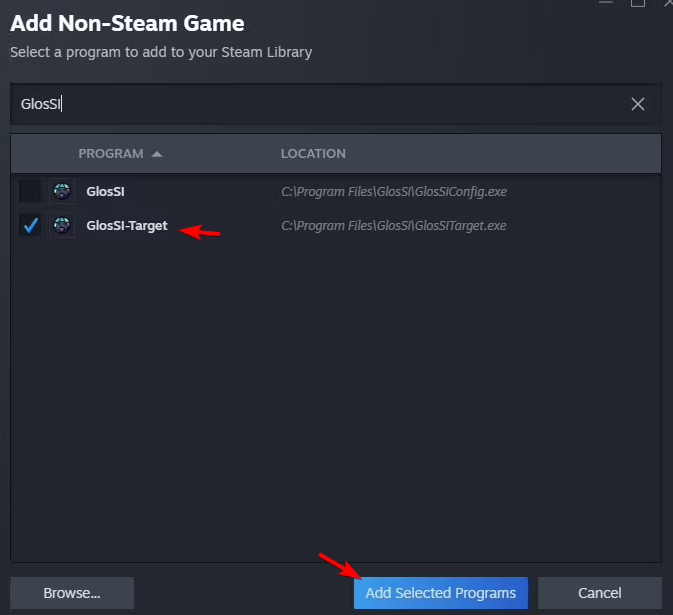The image size is (673, 615).
Task: Click GlosSIConfig.exe location path
Action: (394, 191)
